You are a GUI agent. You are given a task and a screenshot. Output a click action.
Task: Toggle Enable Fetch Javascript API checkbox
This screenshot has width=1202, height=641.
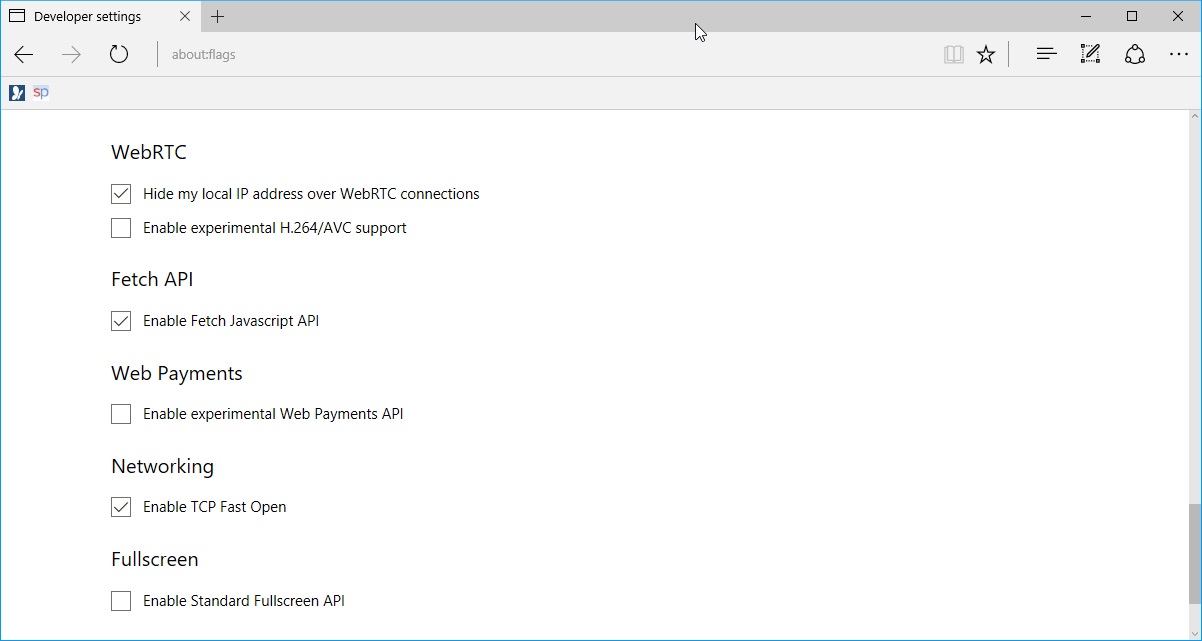pos(121,321)
